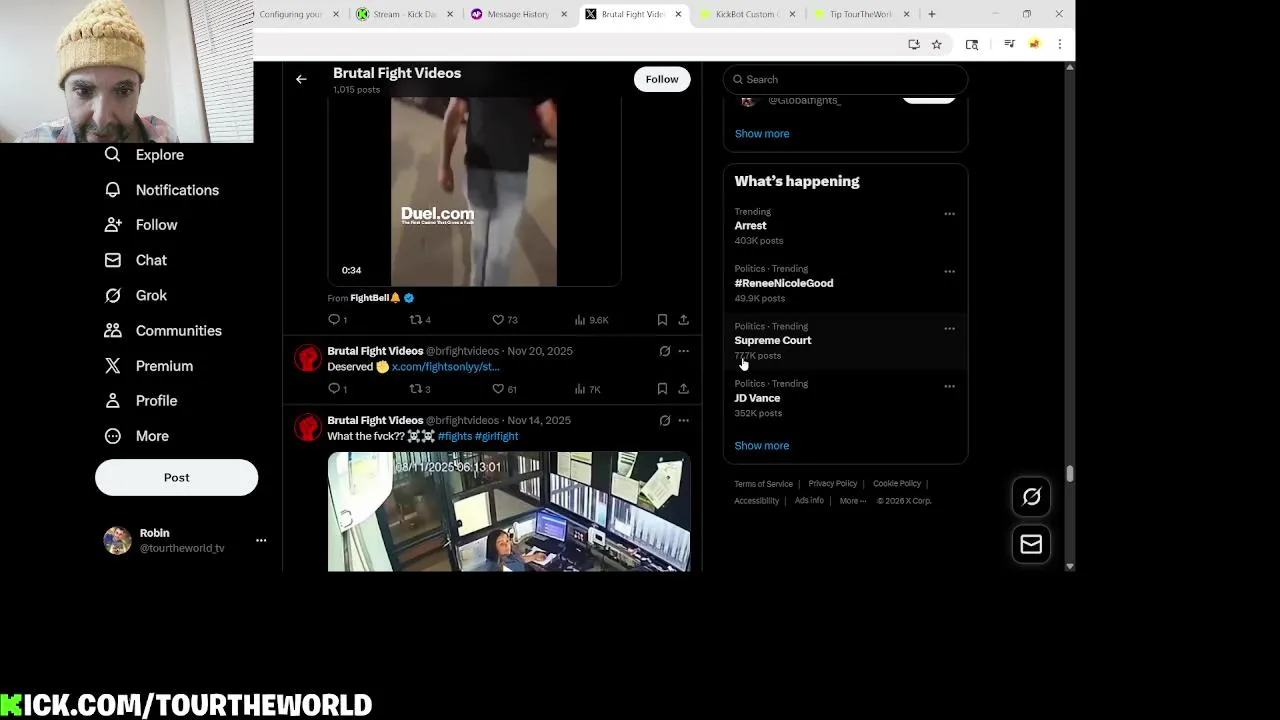
Task: Follow Brutal Fight Videos
Action: [661, 79]
